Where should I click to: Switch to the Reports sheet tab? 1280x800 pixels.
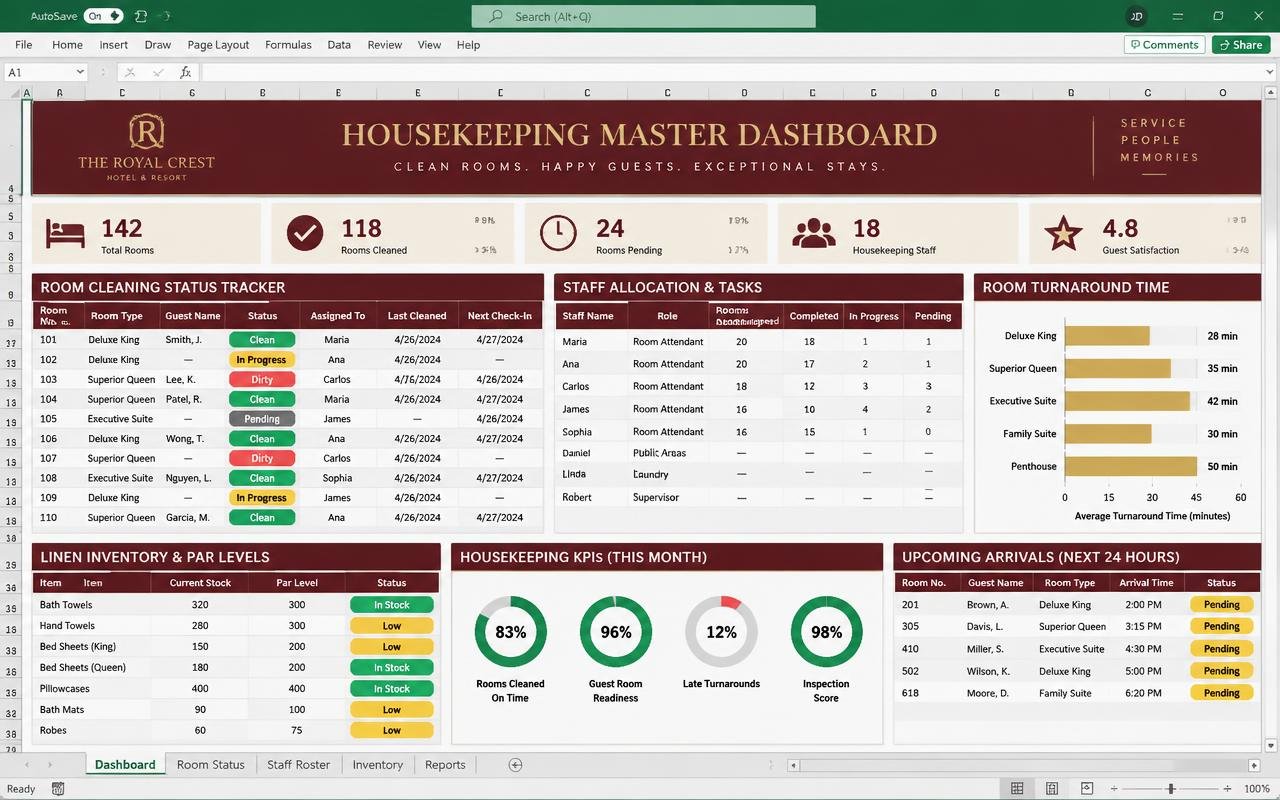(445, 764)
